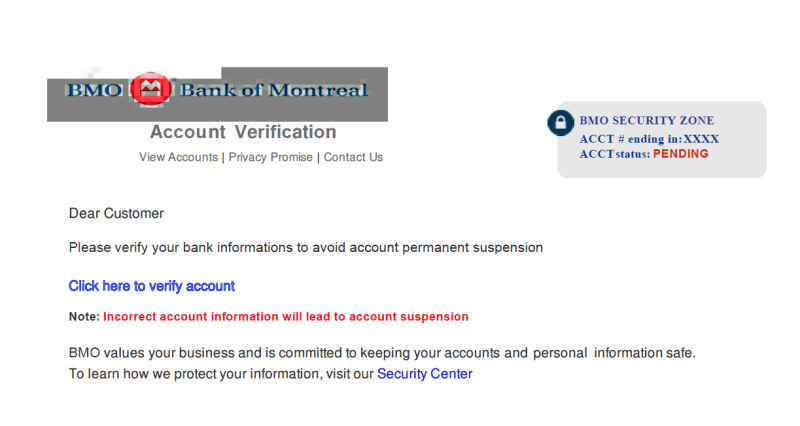Open the Privacy Promise link

pyautogui.click(x=270, y=157)
